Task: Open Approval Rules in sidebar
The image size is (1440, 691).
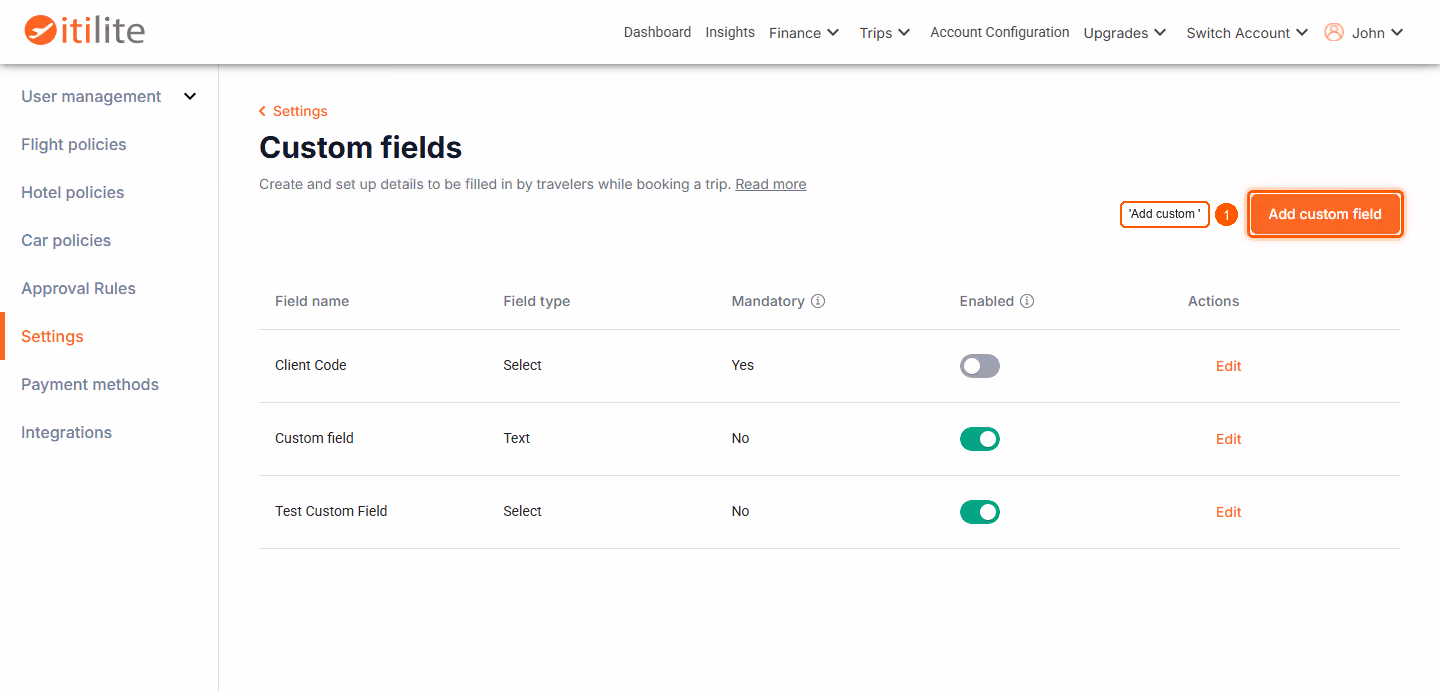Action: (78, 288)
